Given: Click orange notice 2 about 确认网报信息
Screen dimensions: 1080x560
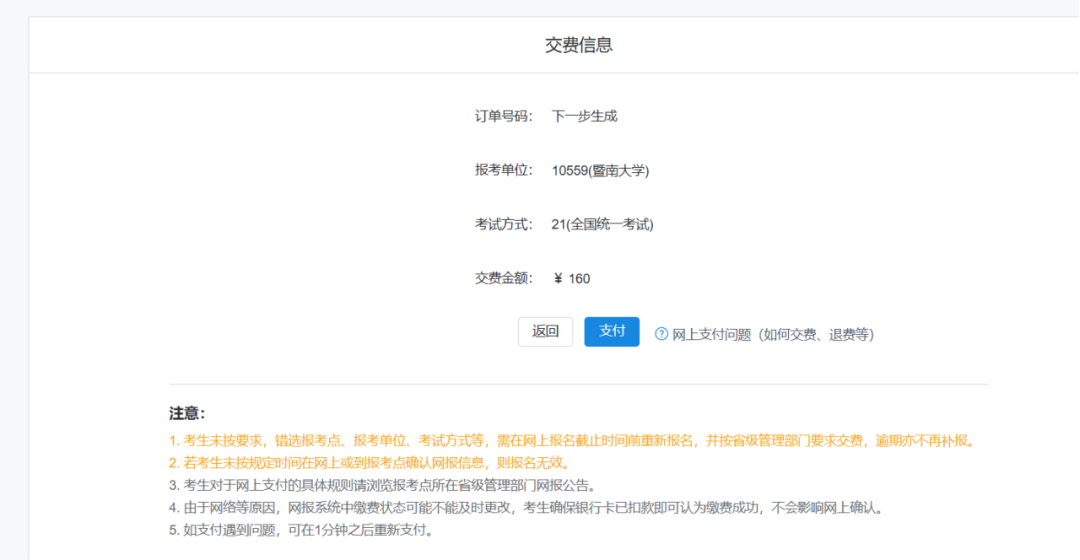Looking at the screenshot, I should click(x=369, y=462).
